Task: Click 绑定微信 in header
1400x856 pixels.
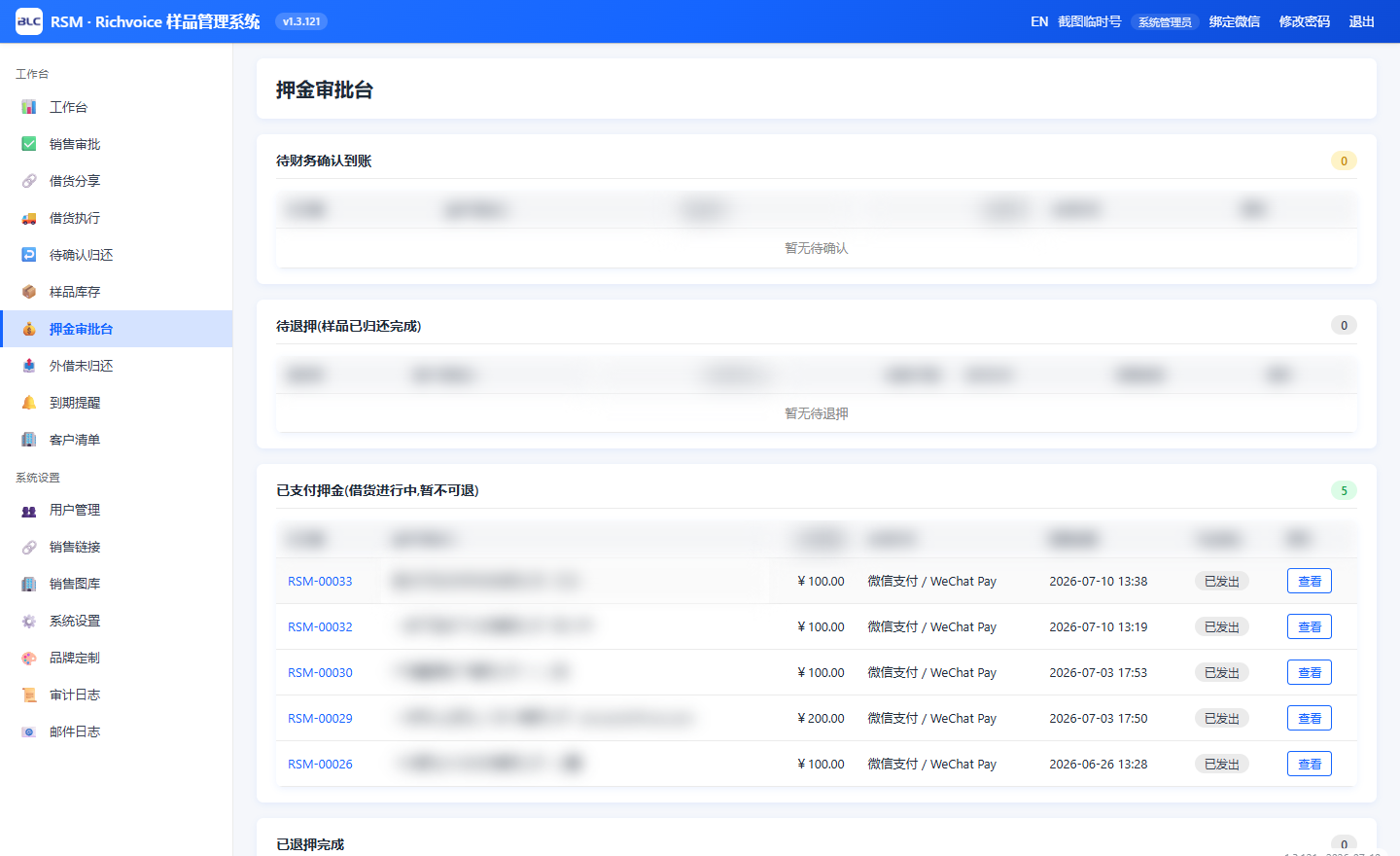Action: coord(1235,21)
